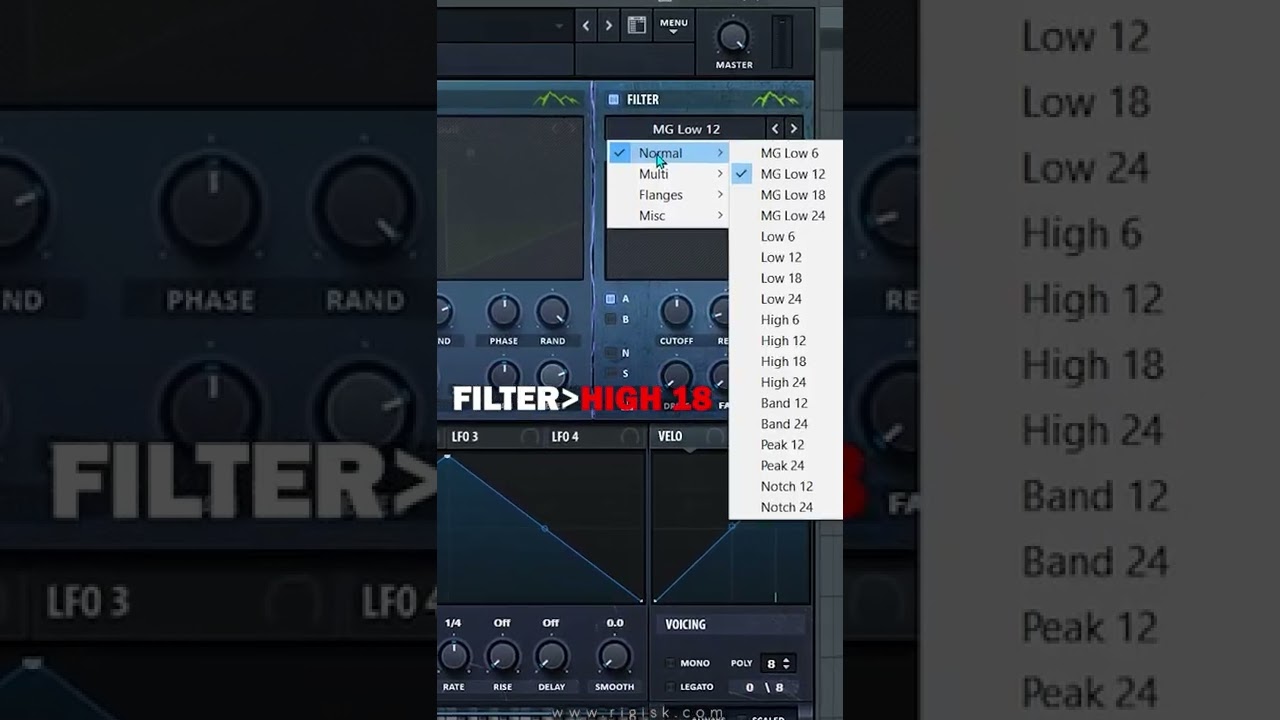This screenshot has height=720, width=1280.
Task: Switch to the VELO tab
Action: 670,437
